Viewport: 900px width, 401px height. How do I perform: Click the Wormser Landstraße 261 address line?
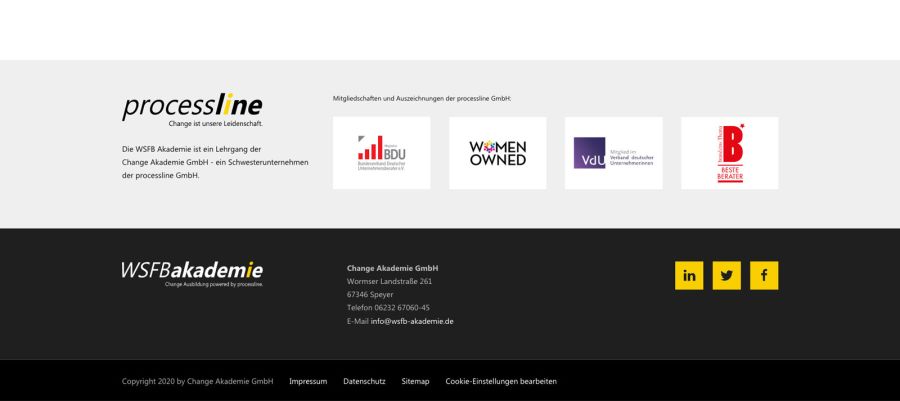pos(390,282)
